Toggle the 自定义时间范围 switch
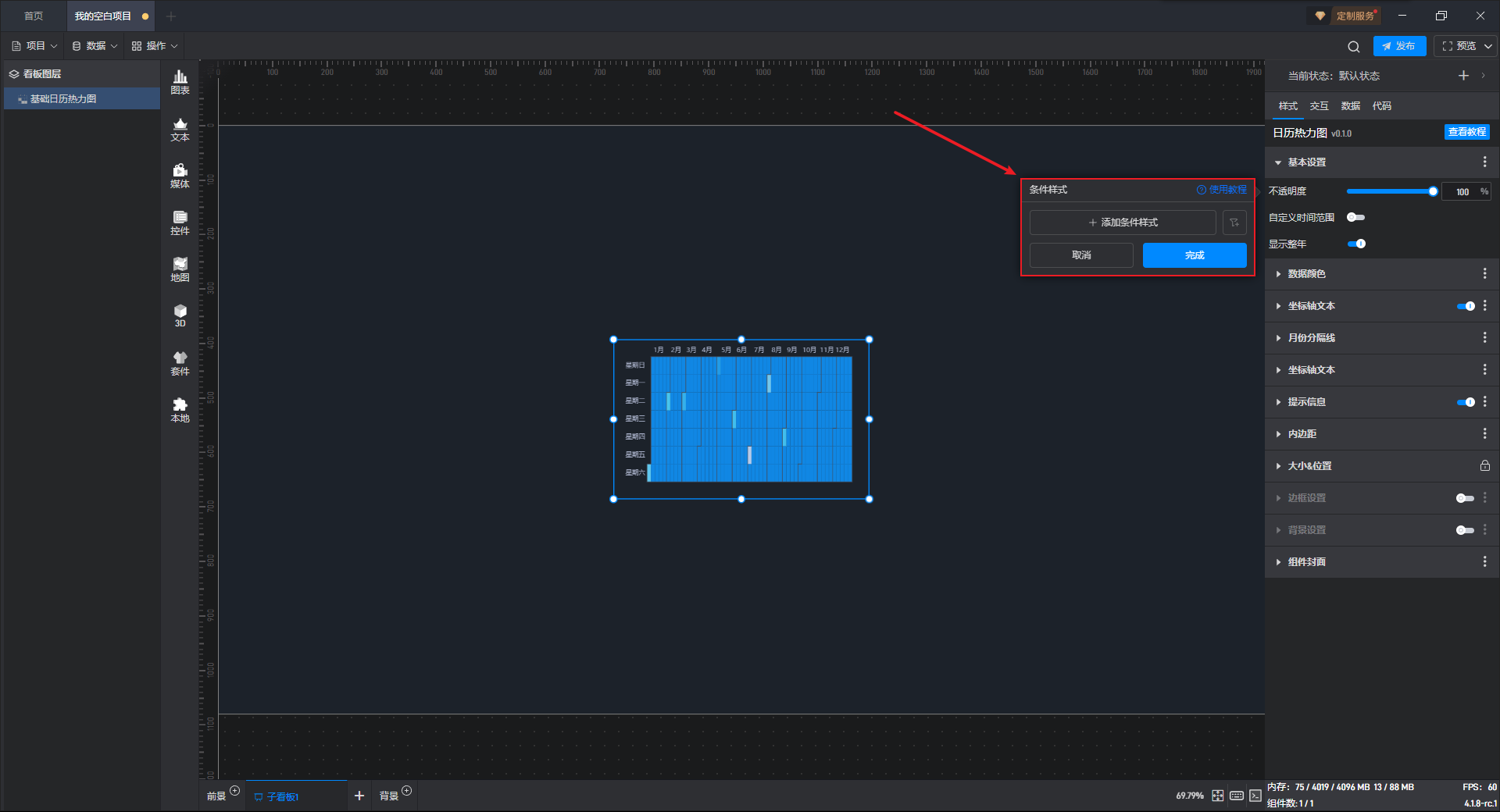This screenshot has width=1500, height=812. tap(1355, 217)
